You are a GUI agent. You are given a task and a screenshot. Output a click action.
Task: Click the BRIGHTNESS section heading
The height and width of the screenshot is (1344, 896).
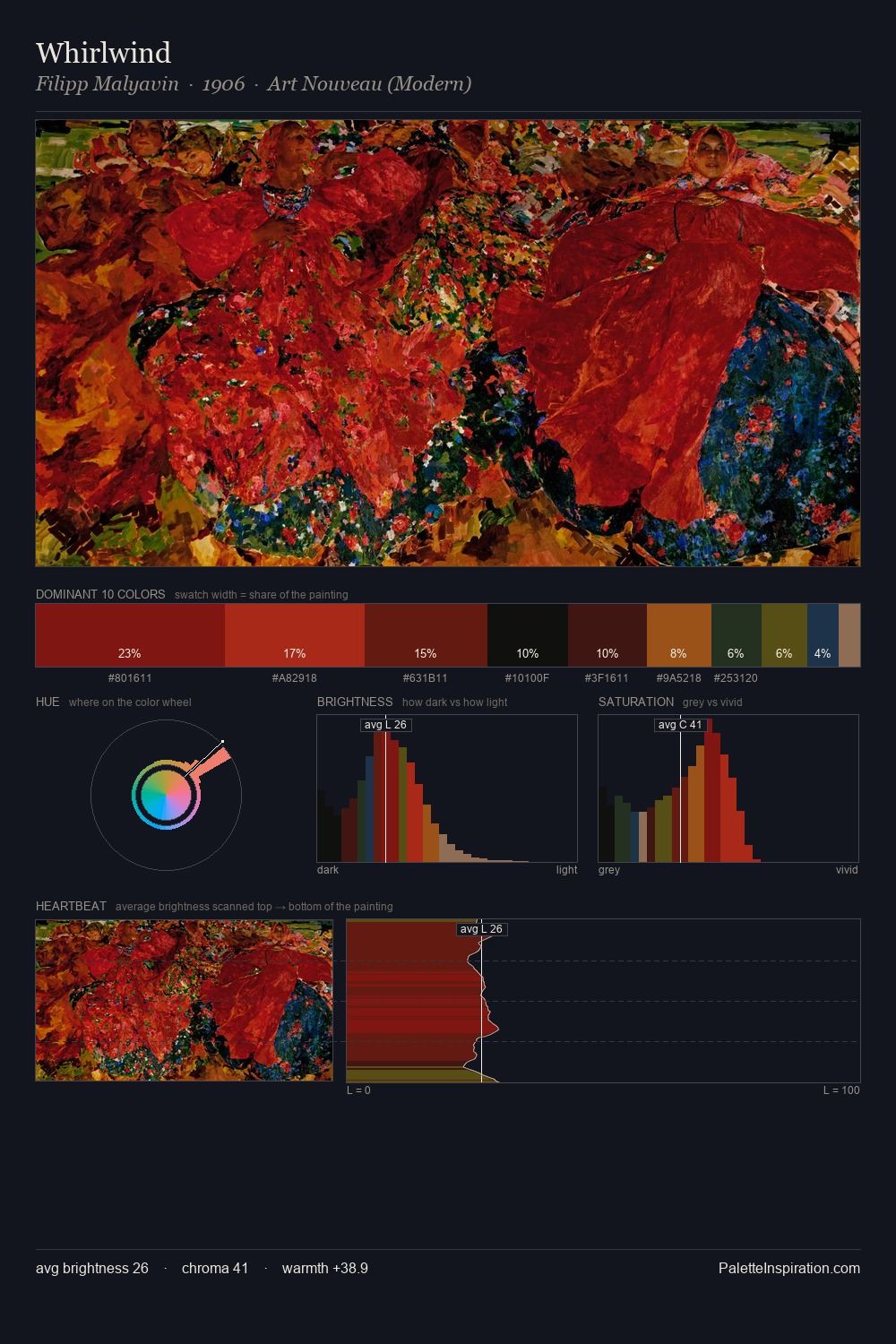tap(355, 702)
